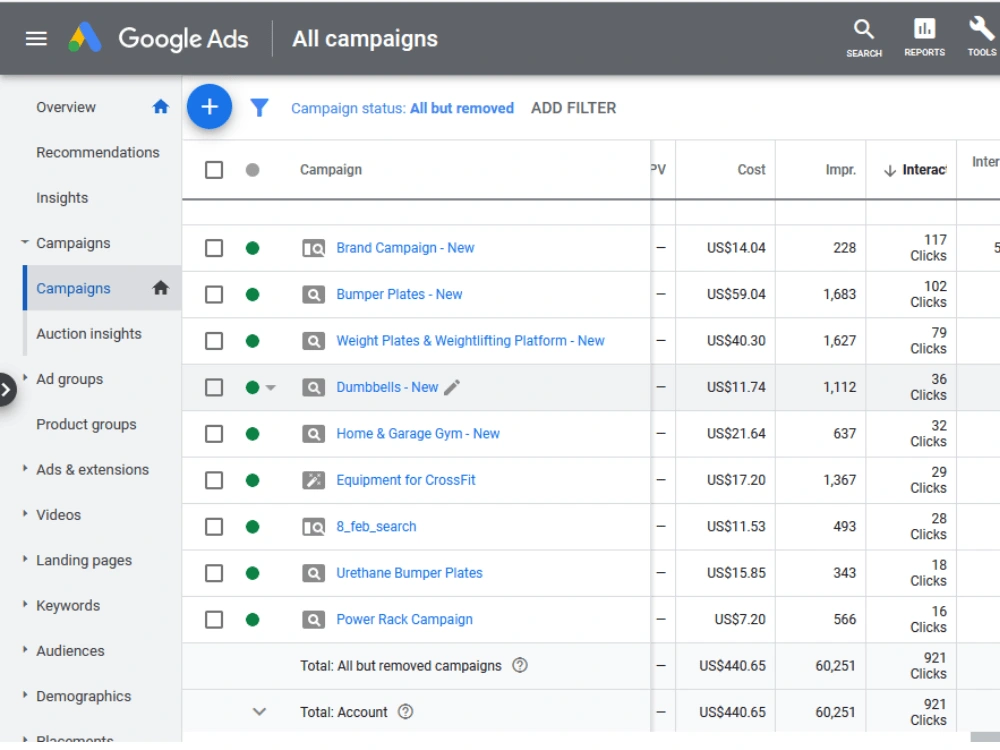Open the hamburger main menu

36,39
